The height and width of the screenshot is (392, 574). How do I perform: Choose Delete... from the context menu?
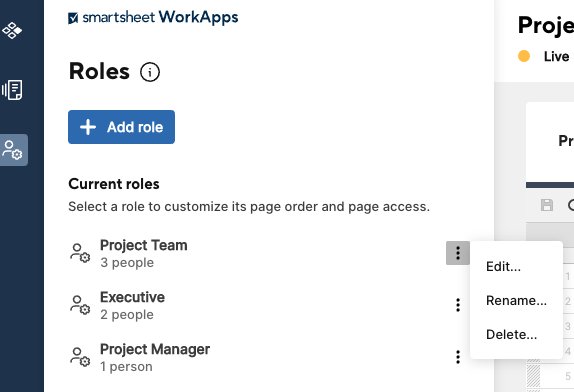511,335
